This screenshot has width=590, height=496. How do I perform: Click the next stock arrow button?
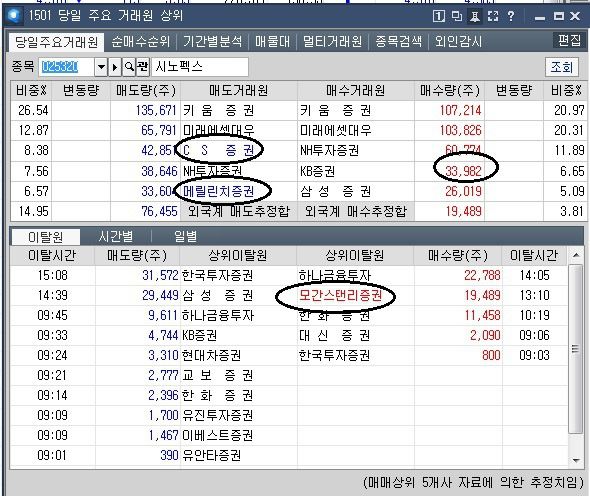(115, 67)
